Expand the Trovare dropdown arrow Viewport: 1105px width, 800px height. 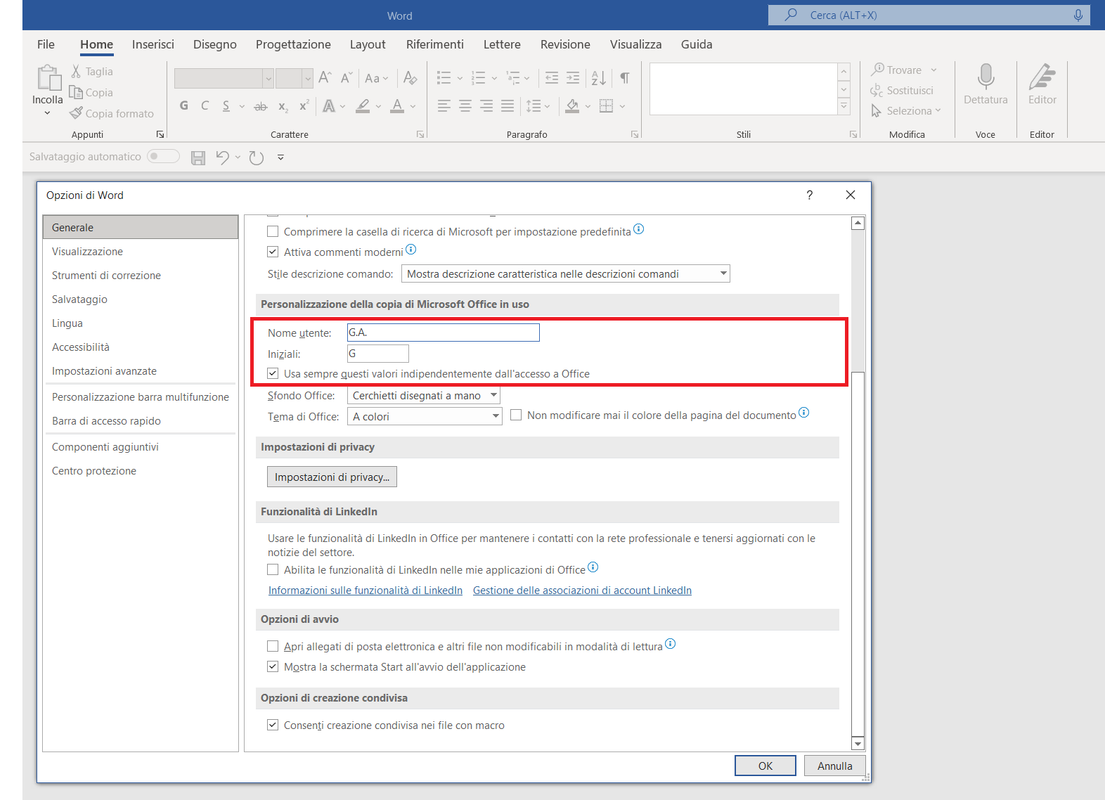pos(934,70)
